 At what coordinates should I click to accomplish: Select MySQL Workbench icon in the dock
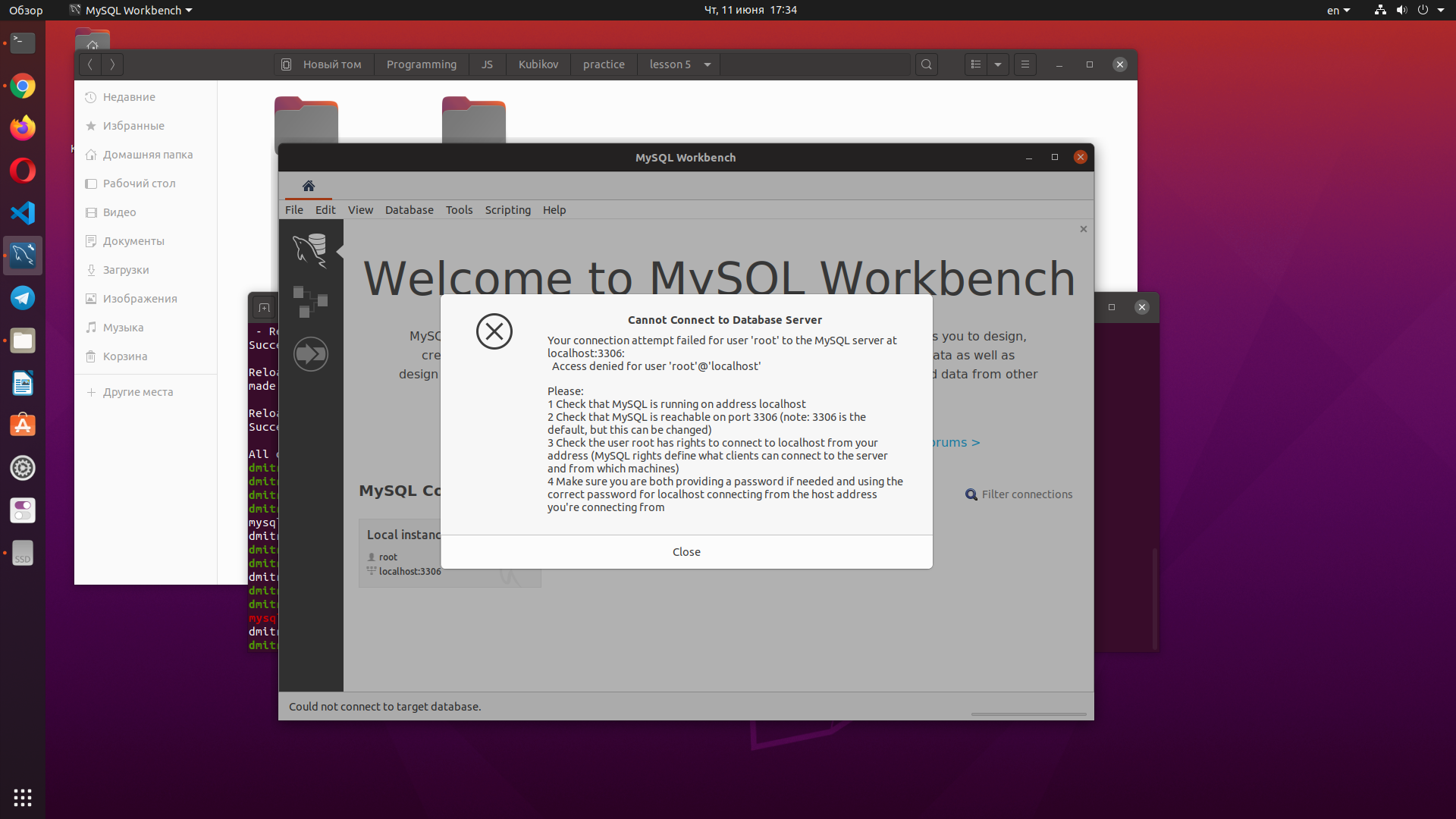pos(23,256)
